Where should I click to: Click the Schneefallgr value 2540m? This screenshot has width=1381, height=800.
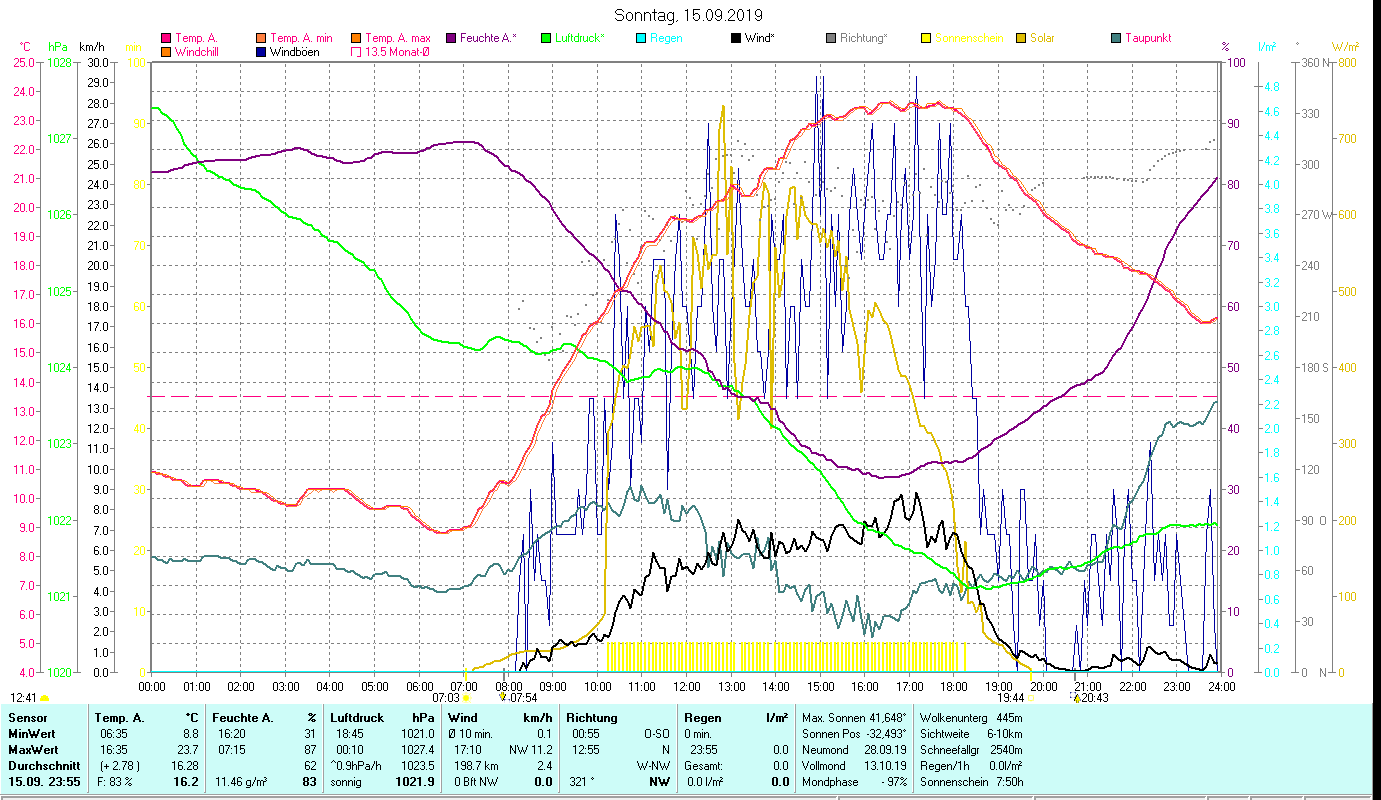[x=1007, y=749]
